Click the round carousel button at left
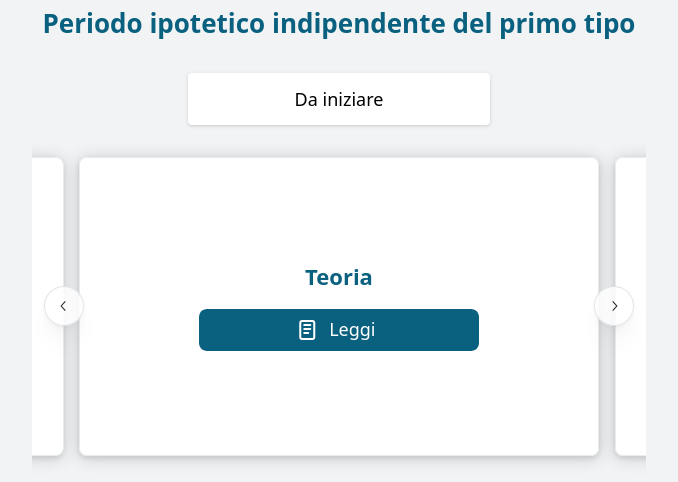This screenshot has height=482, width=678. tap(64, 306)
